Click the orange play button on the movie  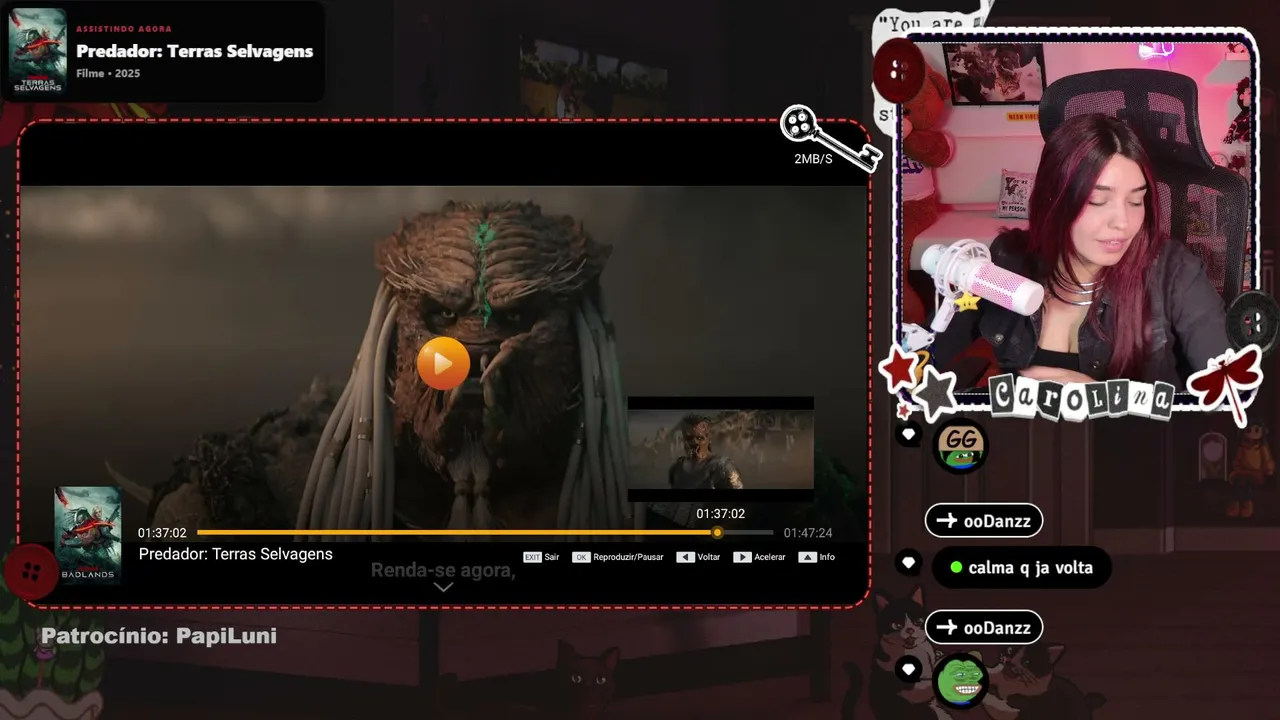pos(443,362)
